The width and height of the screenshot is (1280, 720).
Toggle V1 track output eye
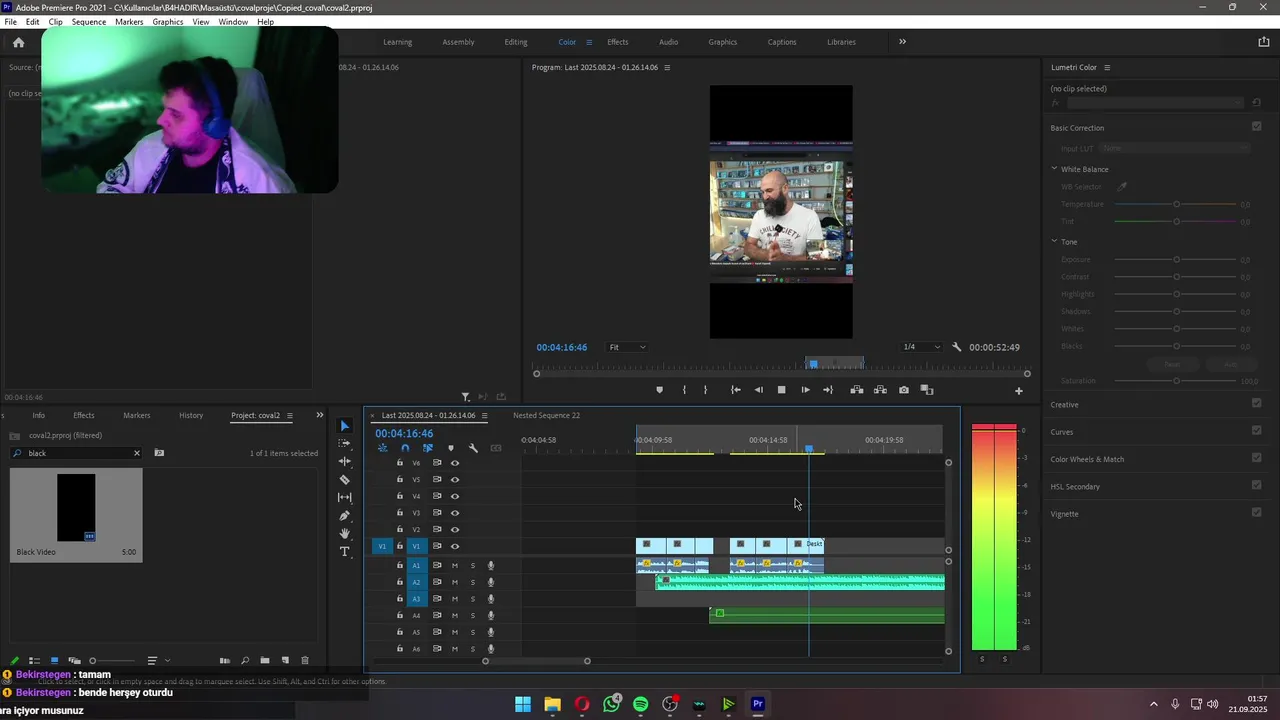tap(455, 546)
